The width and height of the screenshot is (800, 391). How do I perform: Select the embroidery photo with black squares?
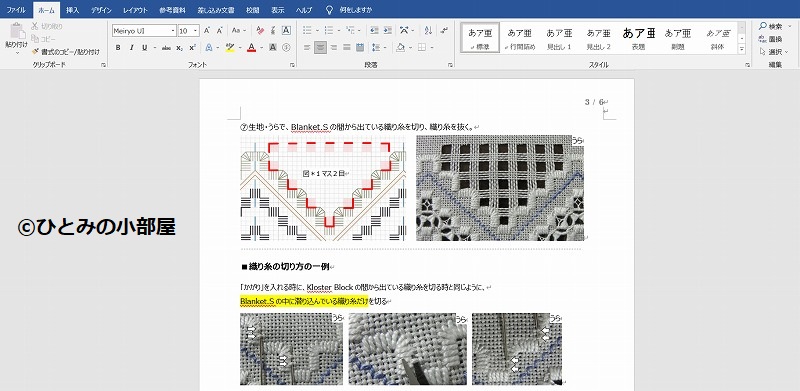point(500,188)
